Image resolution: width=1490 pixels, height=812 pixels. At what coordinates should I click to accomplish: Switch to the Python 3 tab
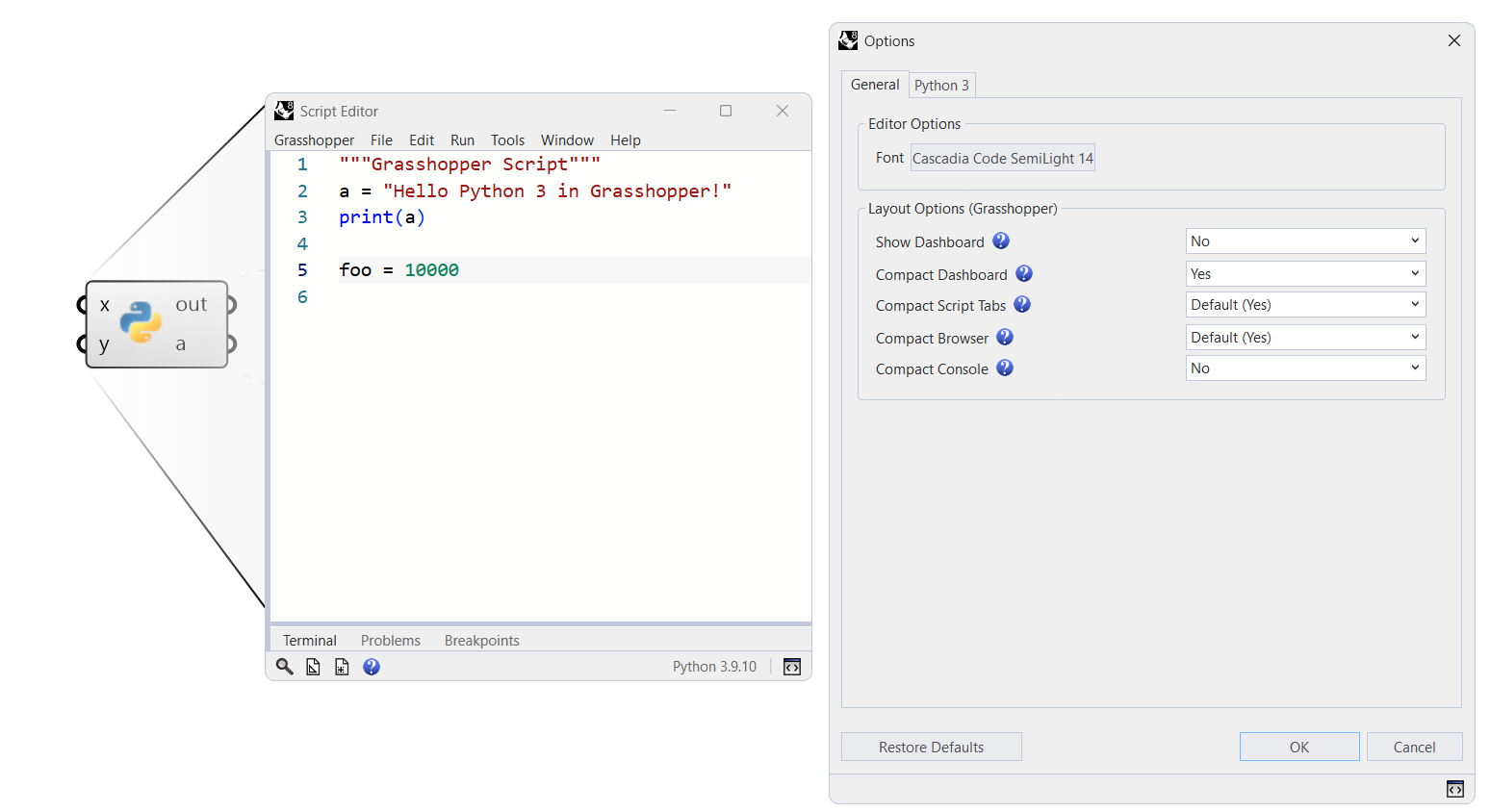point(941,85)
